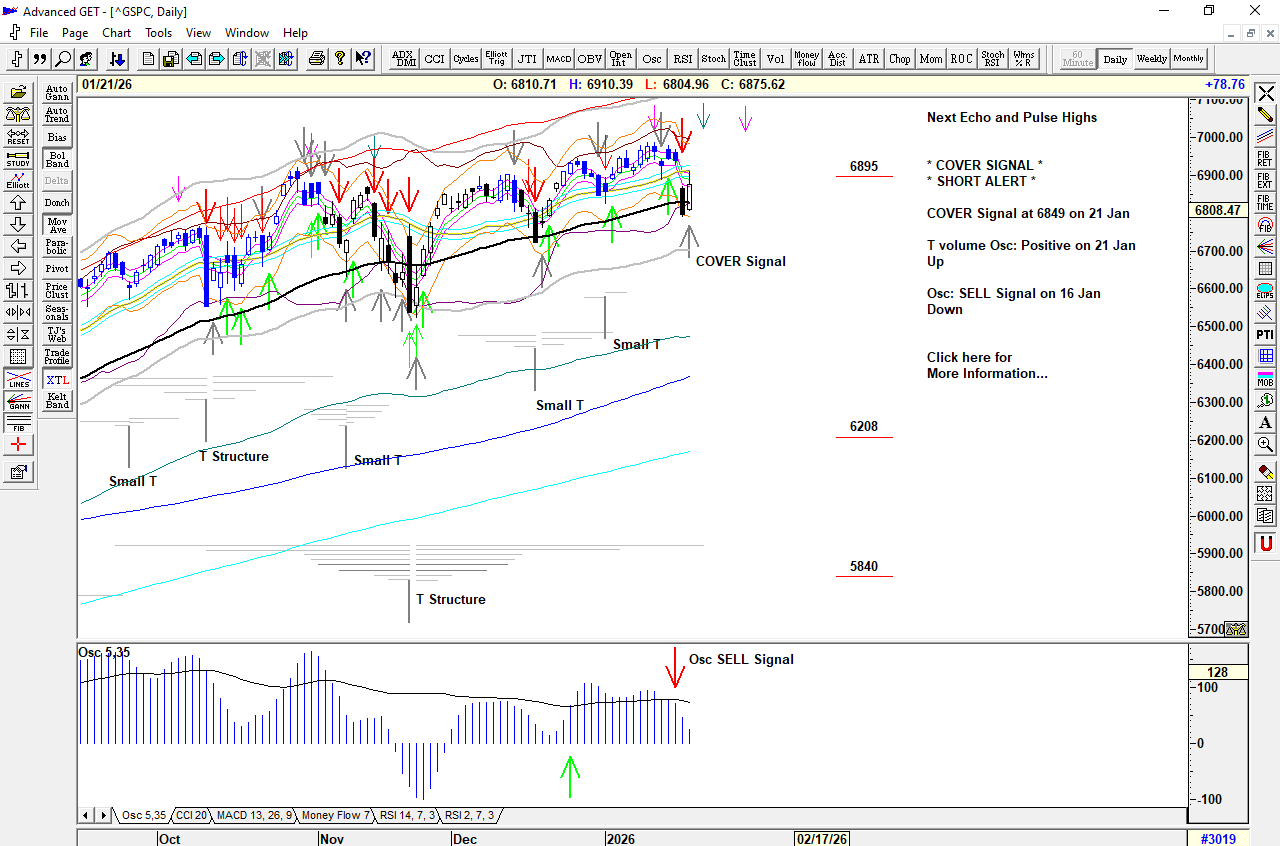
Task: Select the red crosshair cursor tool
Action: [18, 445]
